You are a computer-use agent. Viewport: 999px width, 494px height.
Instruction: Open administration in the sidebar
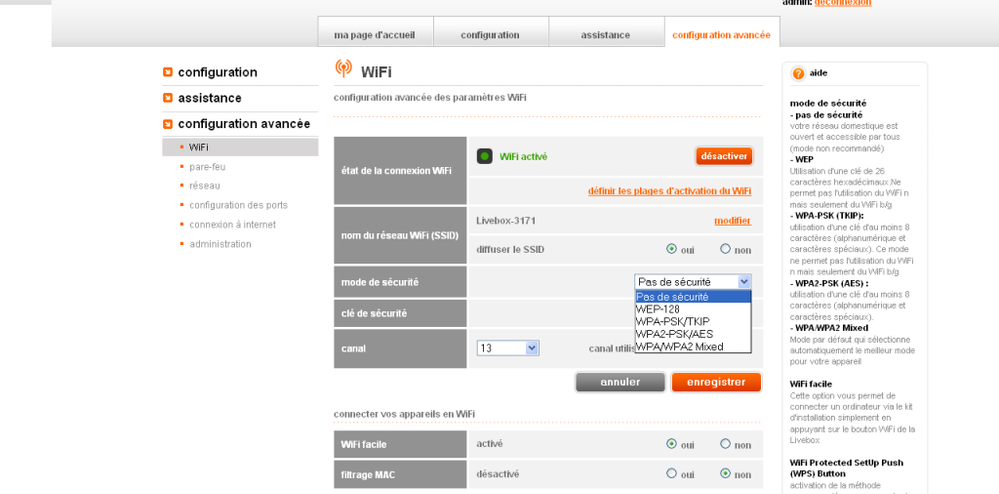(x=220, y=244)
